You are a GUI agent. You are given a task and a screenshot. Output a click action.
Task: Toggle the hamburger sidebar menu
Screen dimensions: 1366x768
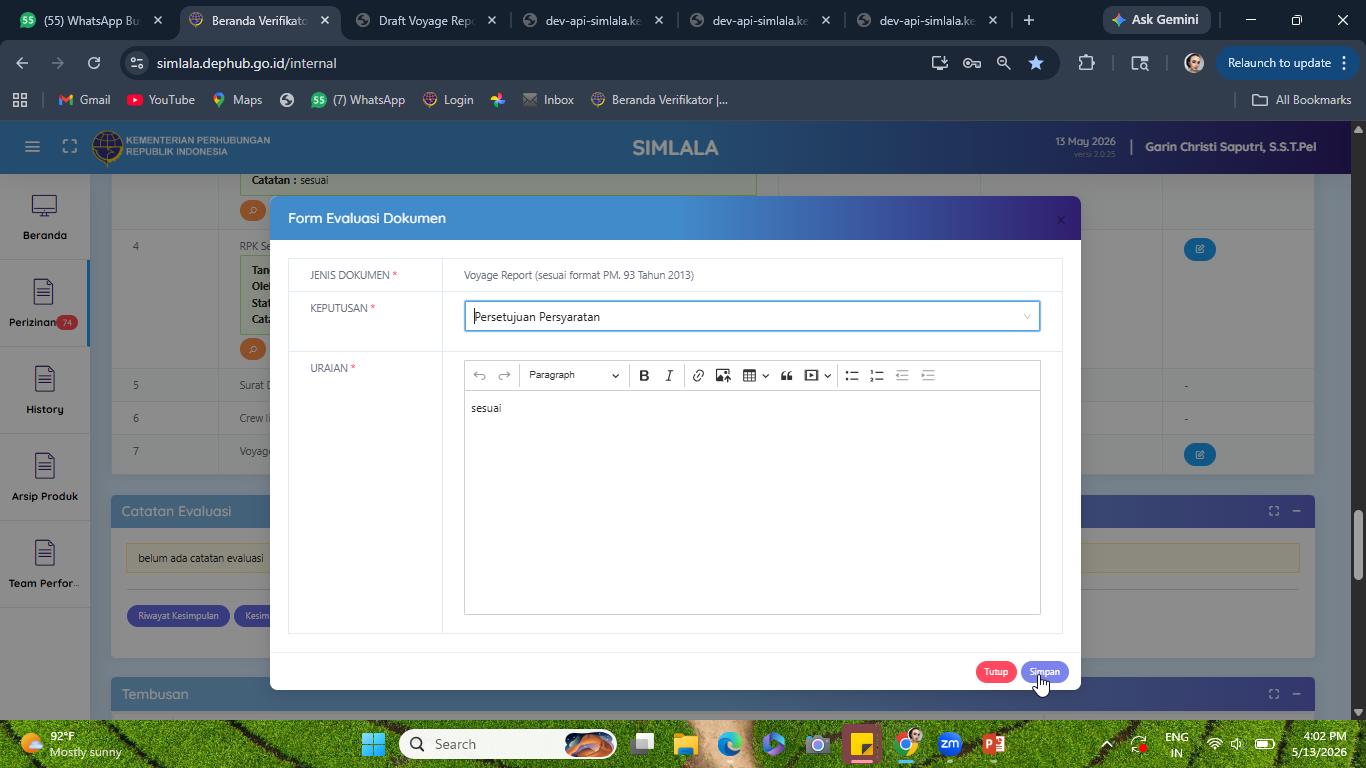(x=32, y=147)
